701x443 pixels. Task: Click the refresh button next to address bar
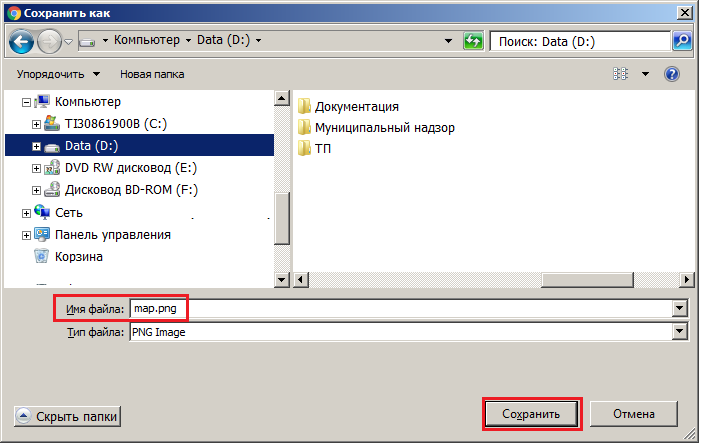pos(473,41)
